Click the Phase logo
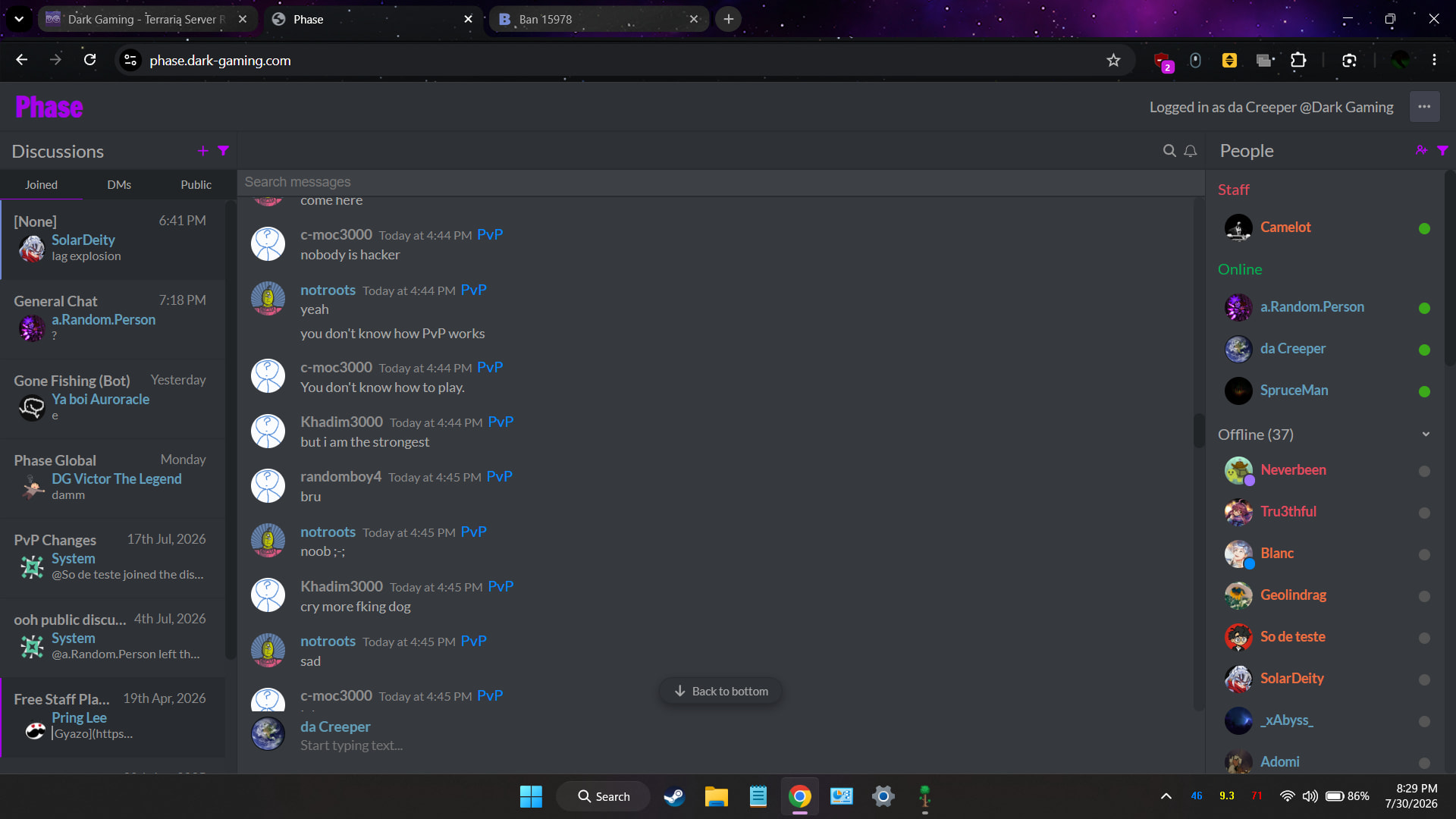This screenshot has height=819, width=1456. 49,107
